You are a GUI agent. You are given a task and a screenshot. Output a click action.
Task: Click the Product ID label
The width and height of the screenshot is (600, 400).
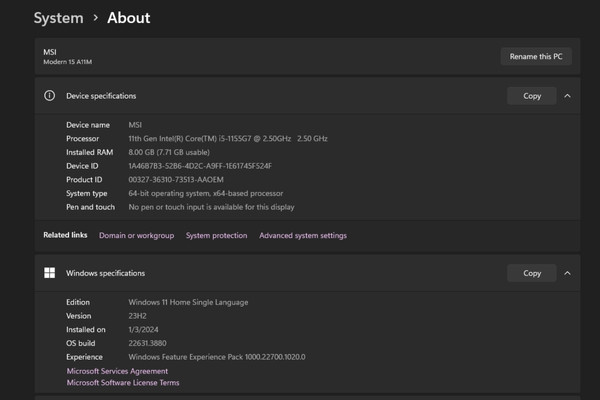click(x=84, y=180)
